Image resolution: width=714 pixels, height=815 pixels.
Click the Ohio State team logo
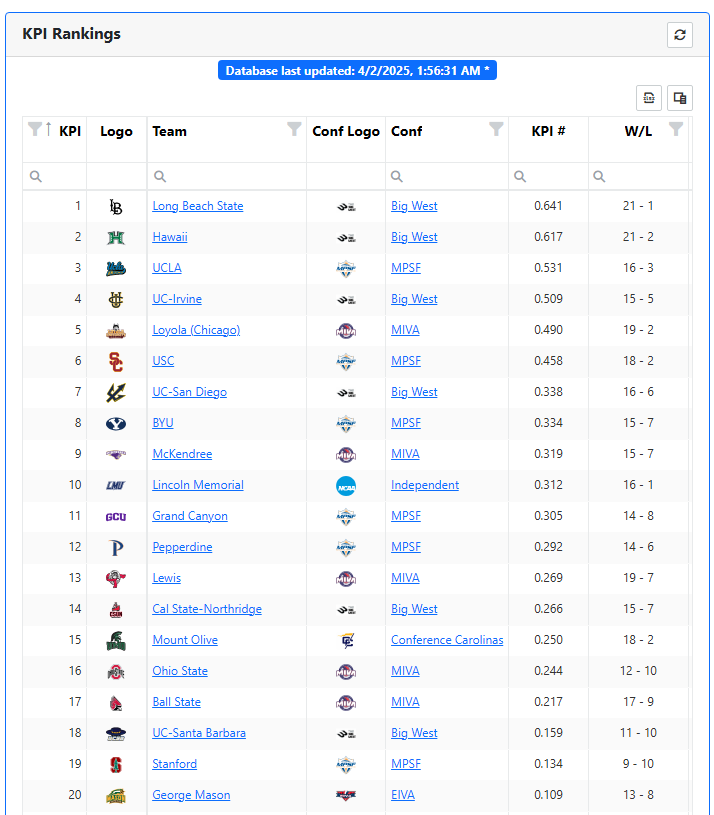pos(116,672)
